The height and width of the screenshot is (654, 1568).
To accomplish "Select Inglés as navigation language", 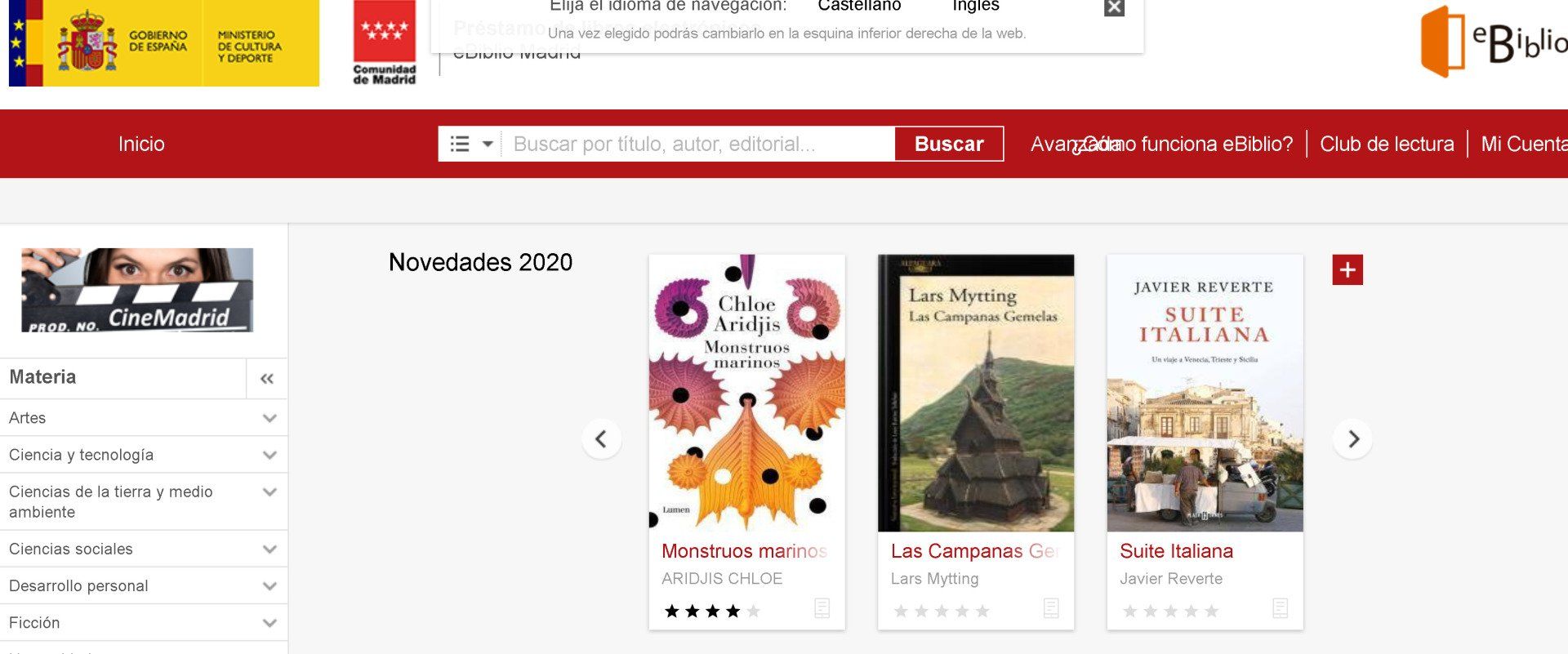I will pos(976,6).
